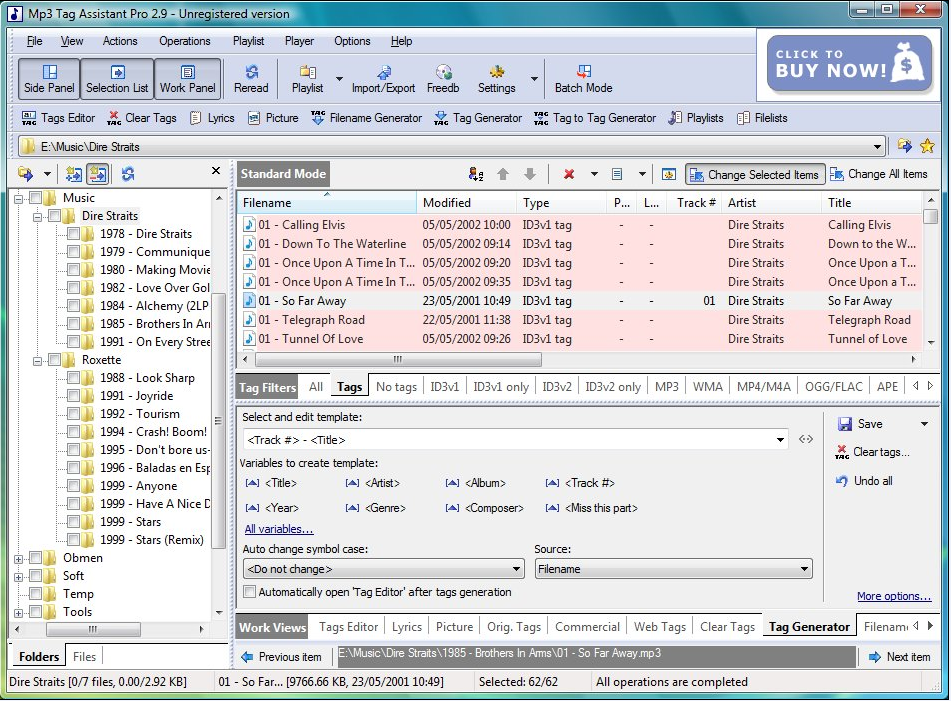Switch to the Lyrics work view tab
Viewport: 951px width, 701px height.
point(406,627)
